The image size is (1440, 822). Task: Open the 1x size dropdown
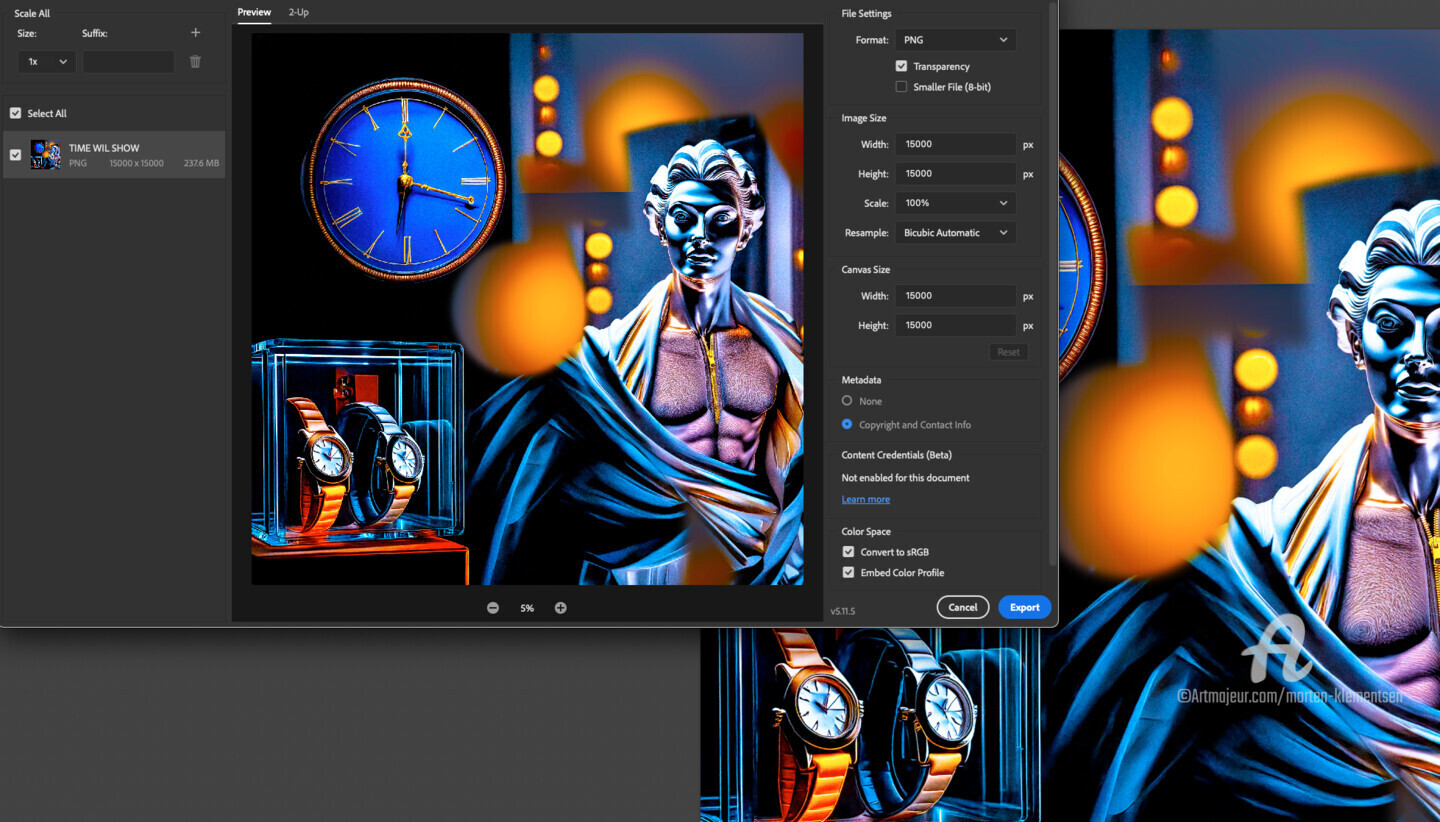pos(47,62)
